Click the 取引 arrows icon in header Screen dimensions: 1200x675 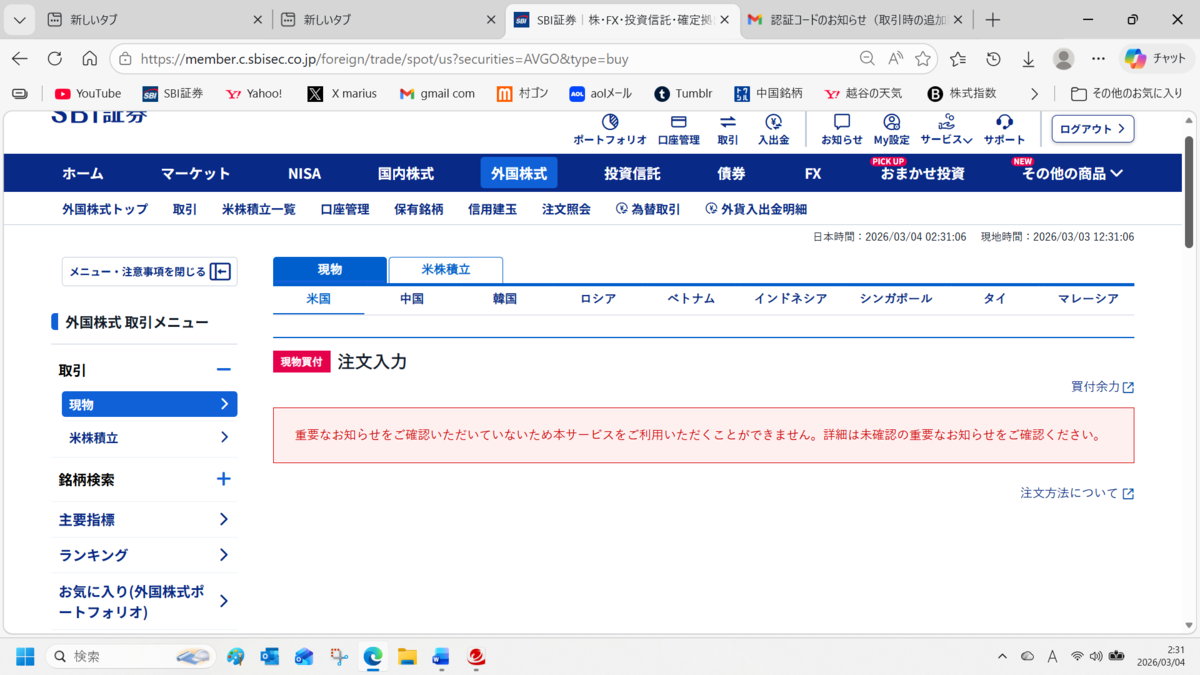[728, 123]
